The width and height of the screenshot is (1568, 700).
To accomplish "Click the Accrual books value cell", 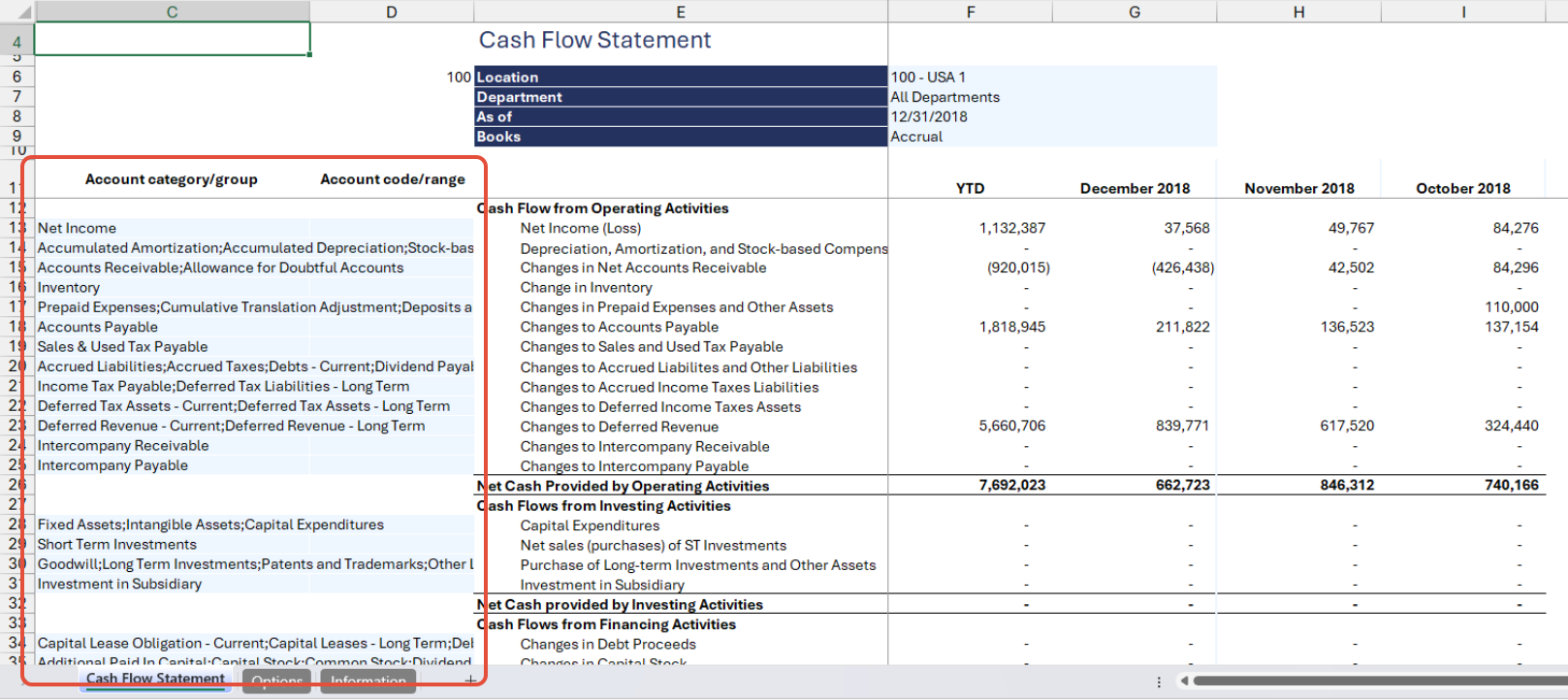I will (971, 137).
